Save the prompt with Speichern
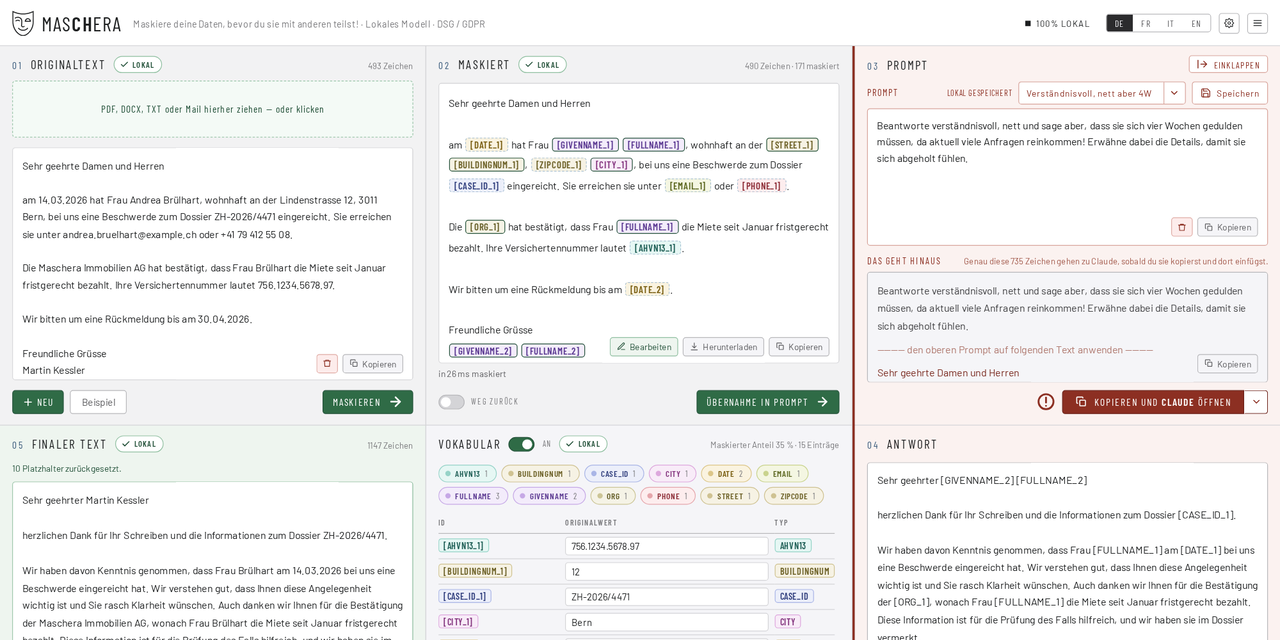 (1230, 93)
